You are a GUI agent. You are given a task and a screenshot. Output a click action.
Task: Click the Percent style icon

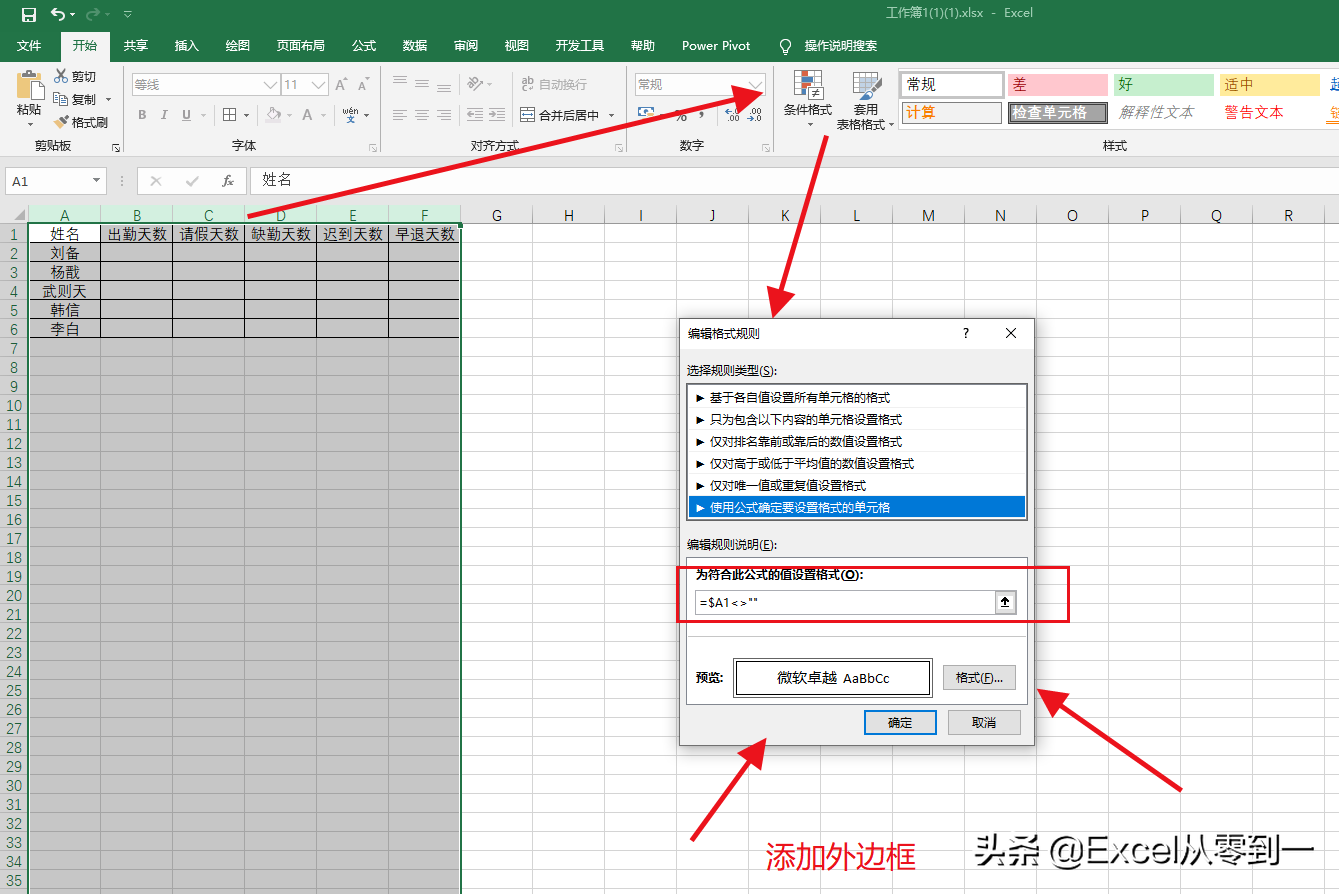click(x=680, y=115)
